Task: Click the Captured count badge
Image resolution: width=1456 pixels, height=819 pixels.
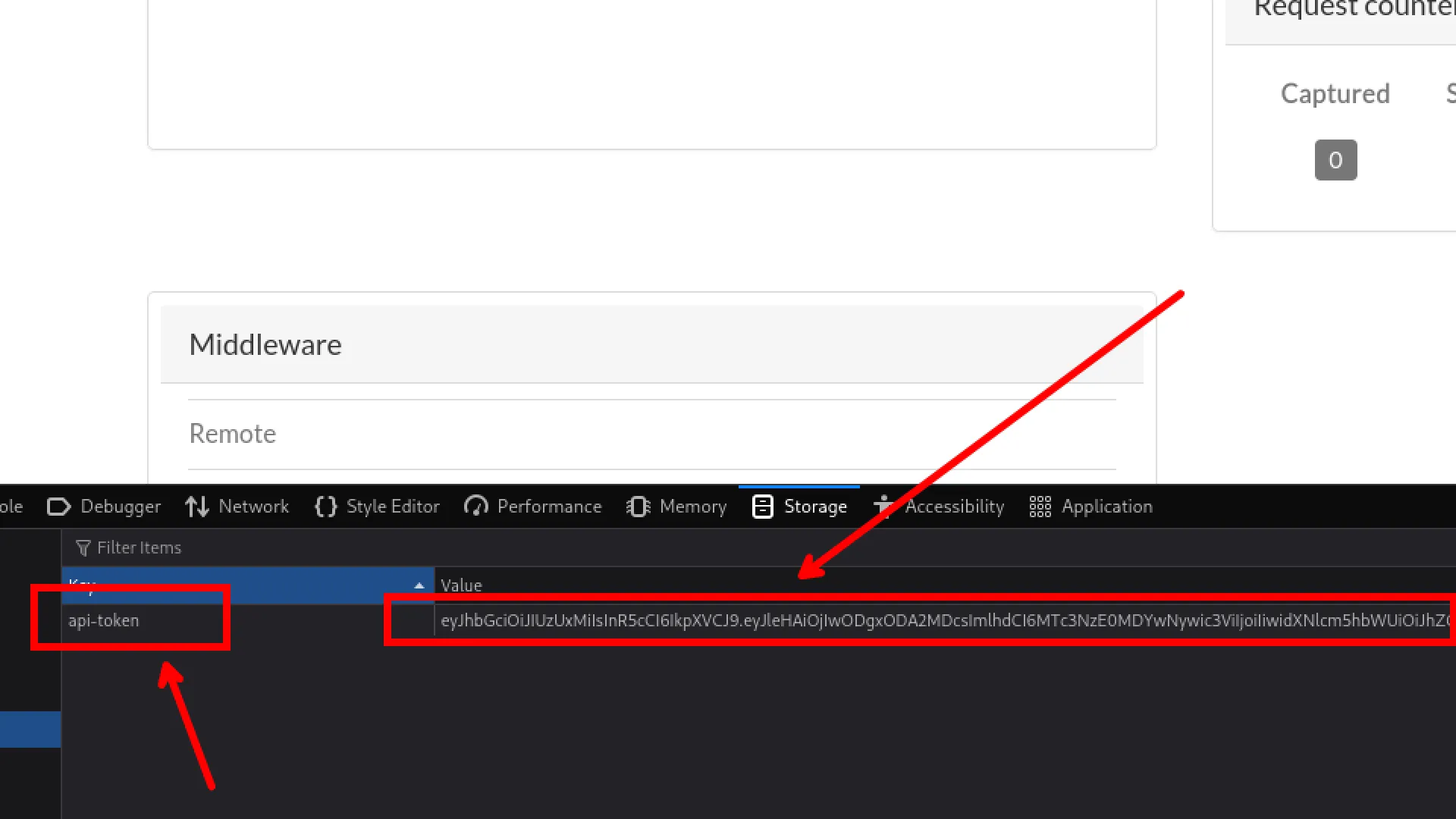Action: 1335,160
